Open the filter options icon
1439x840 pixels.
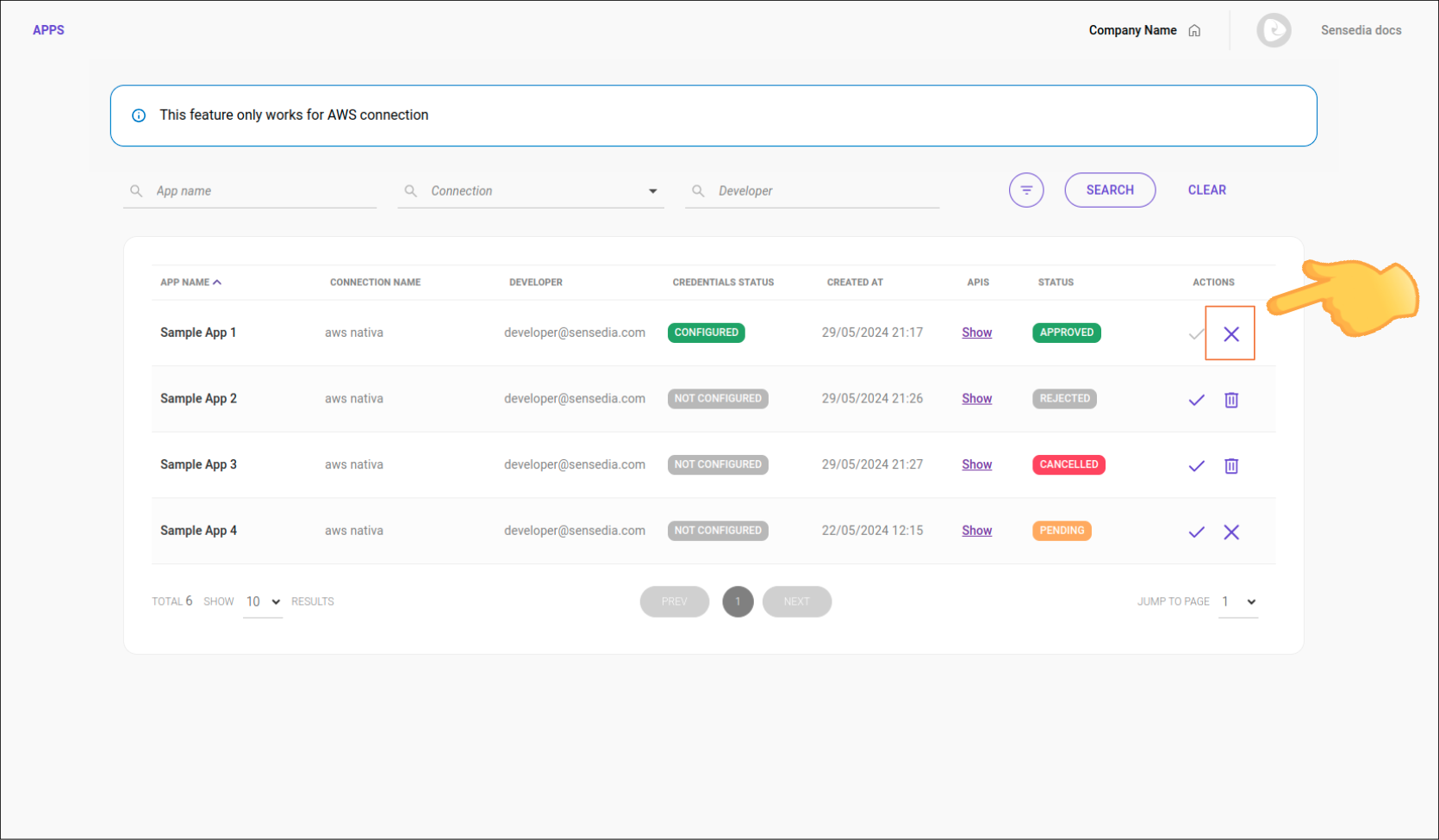(1025, 190)
